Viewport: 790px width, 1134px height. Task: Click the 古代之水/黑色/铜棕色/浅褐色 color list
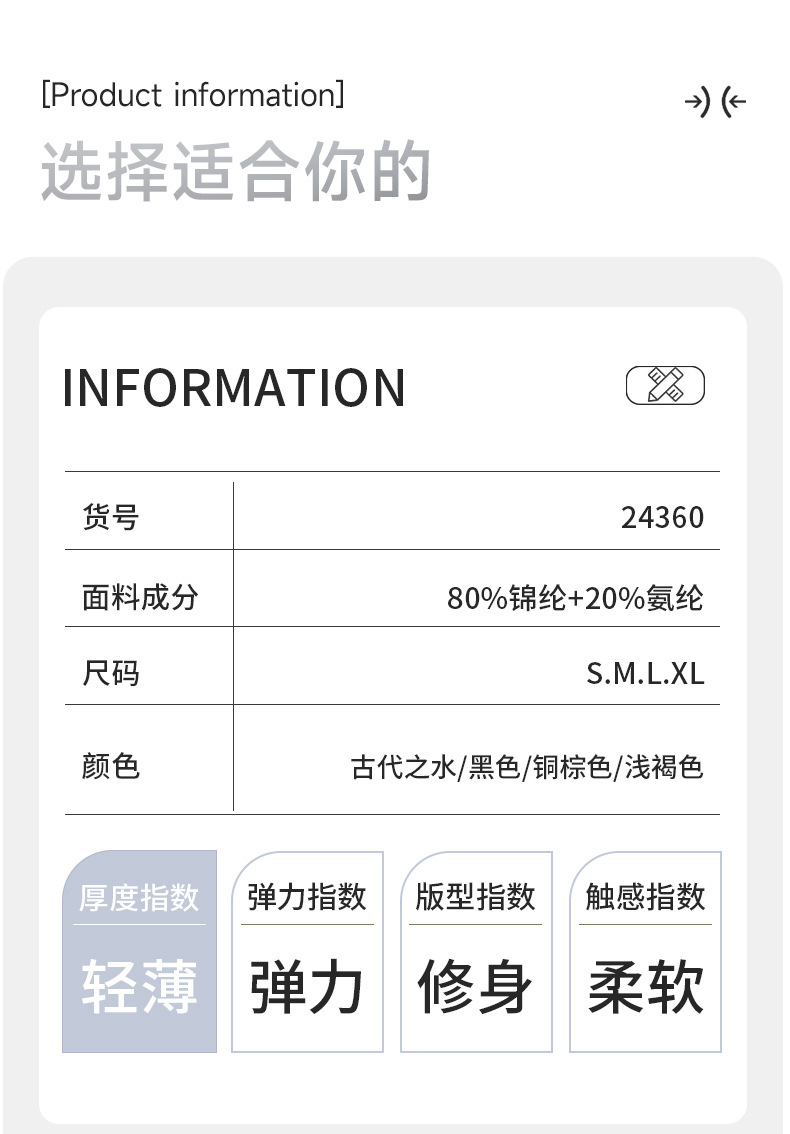[527, 767]
